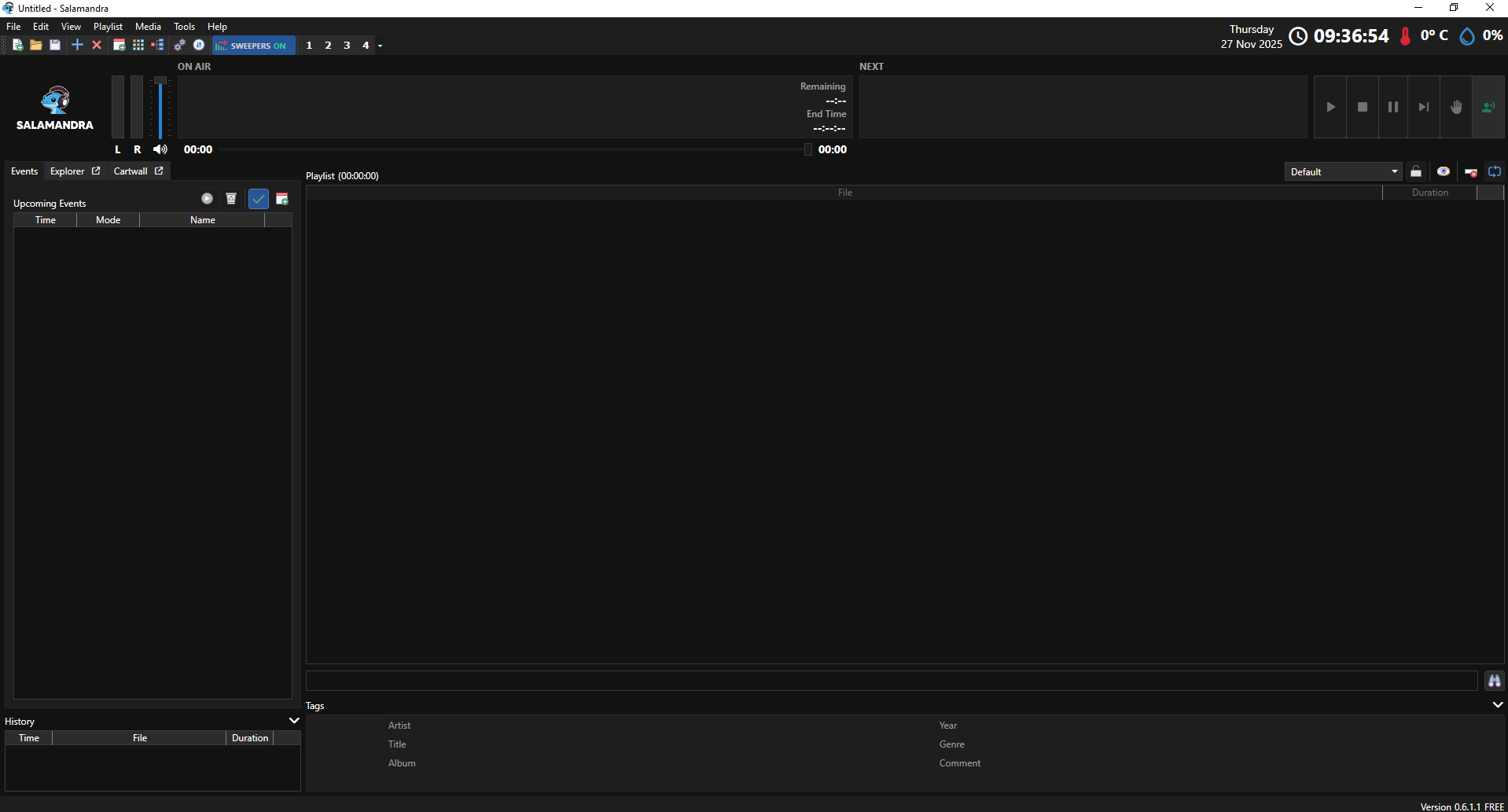Image resolution: width=1508 pixels, height=812 pixels.
Task: Save the playlist with the floppy disk icon
Action: point(55,46)
